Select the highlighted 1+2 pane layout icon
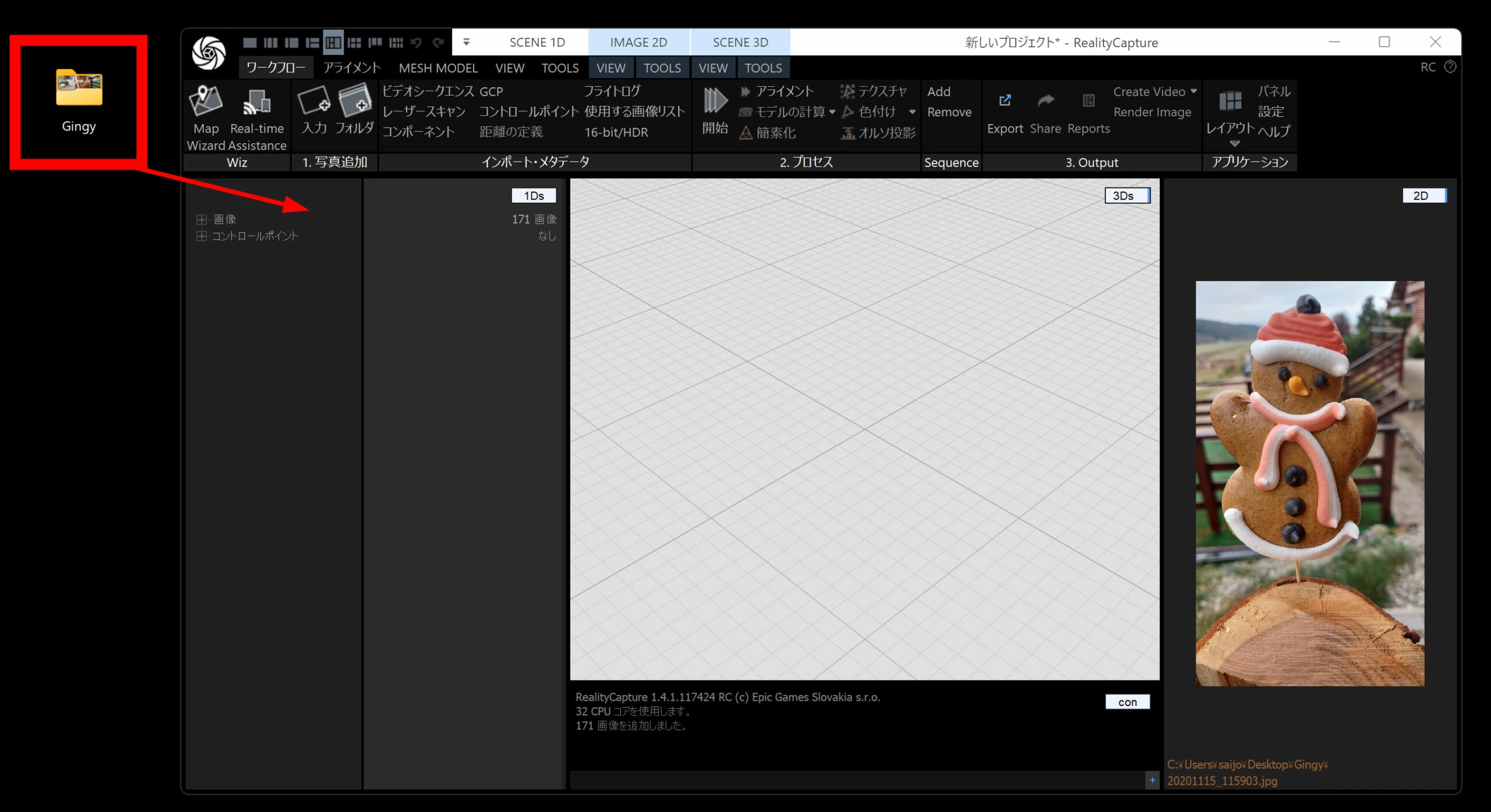The image size is (1491, 812). point(334,42)
